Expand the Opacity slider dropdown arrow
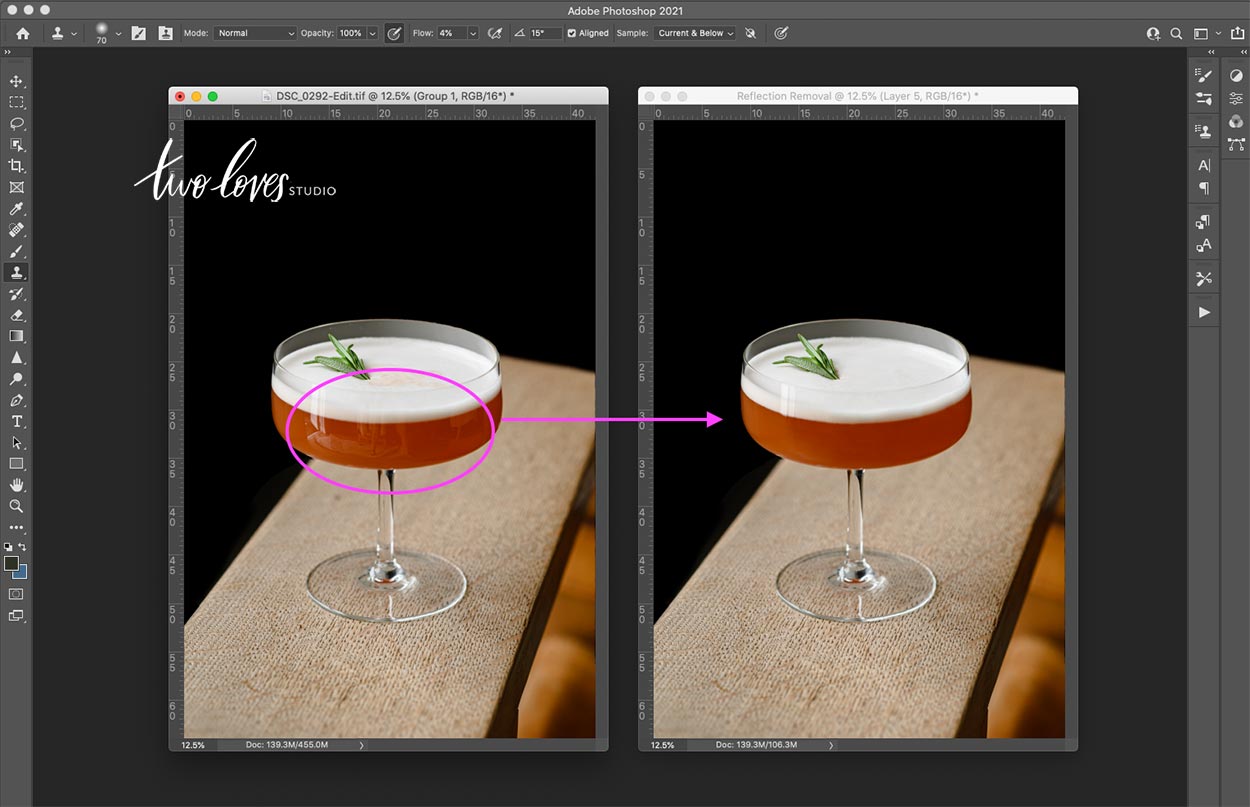Viewport: 1250px width, 807px height. click(372, 33)
